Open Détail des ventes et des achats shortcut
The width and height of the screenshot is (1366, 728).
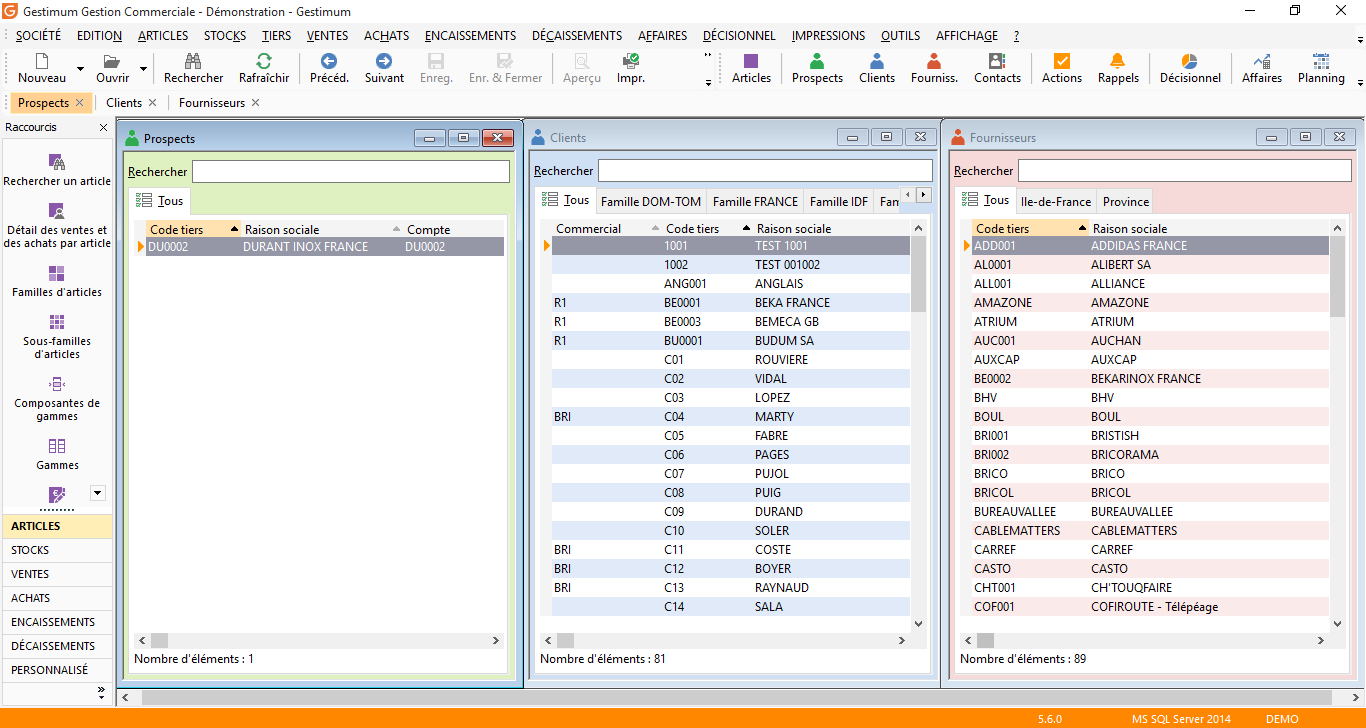[x=57, y=226]
